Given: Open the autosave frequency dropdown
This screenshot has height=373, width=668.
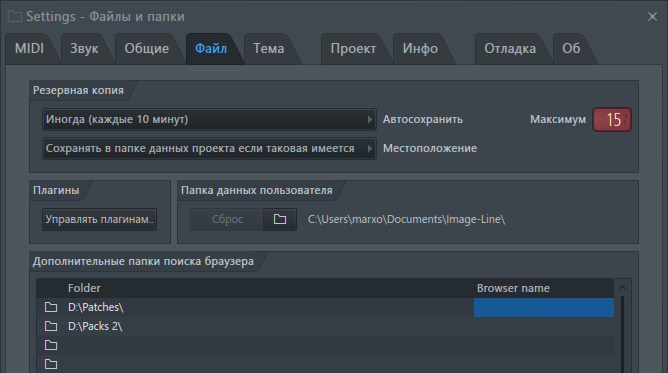Looking at the screenshot, I should point(209,119).
